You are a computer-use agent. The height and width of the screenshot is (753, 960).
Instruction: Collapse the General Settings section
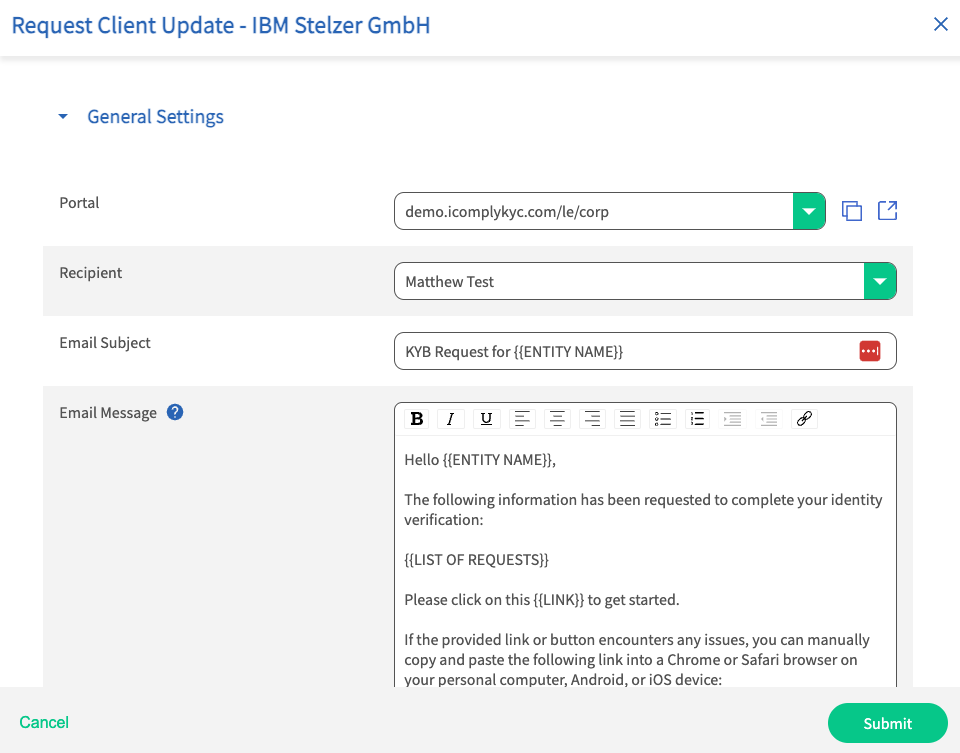pos(63,116)
